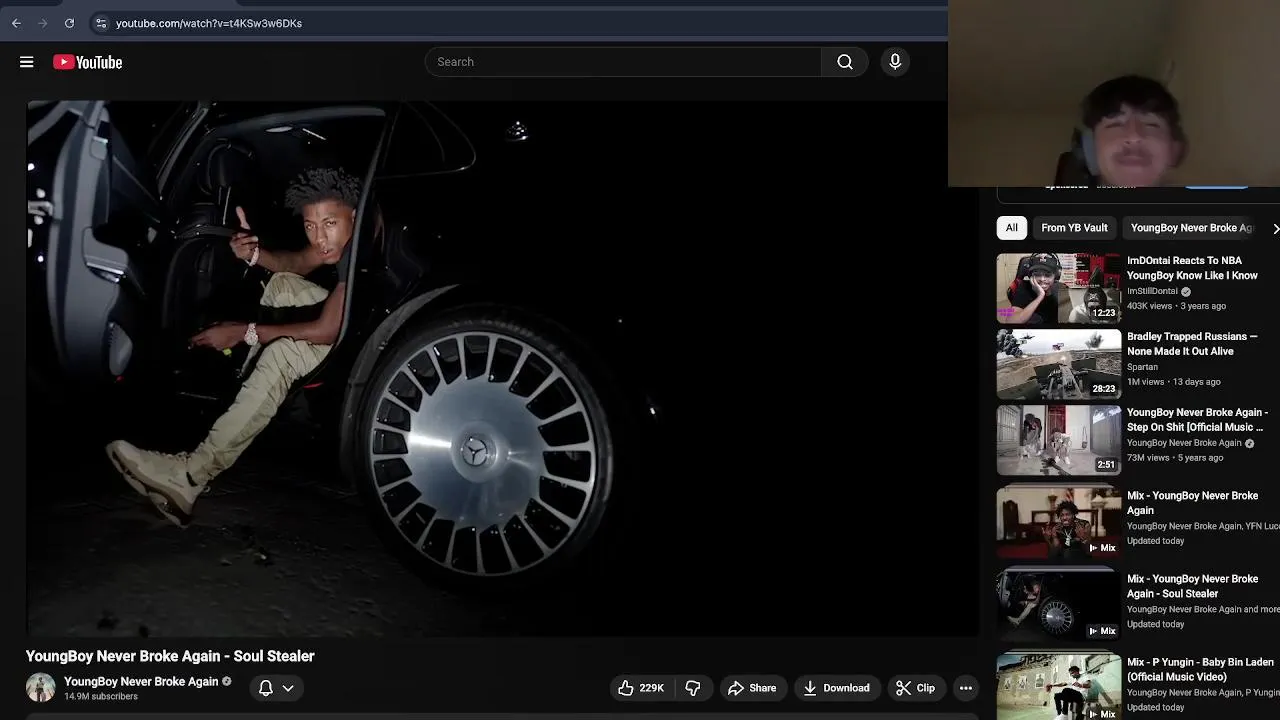Click the ImStillDontai channel name
This screenshot has height=720, width=1280.
pyautogui.click(x=1152, y=291)
